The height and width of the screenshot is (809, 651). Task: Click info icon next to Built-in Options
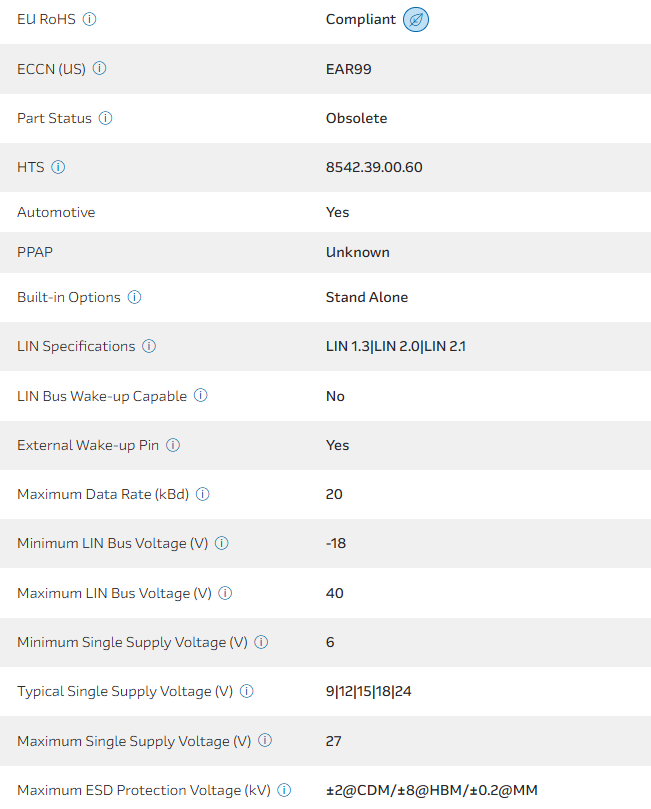tap(135, 297)
